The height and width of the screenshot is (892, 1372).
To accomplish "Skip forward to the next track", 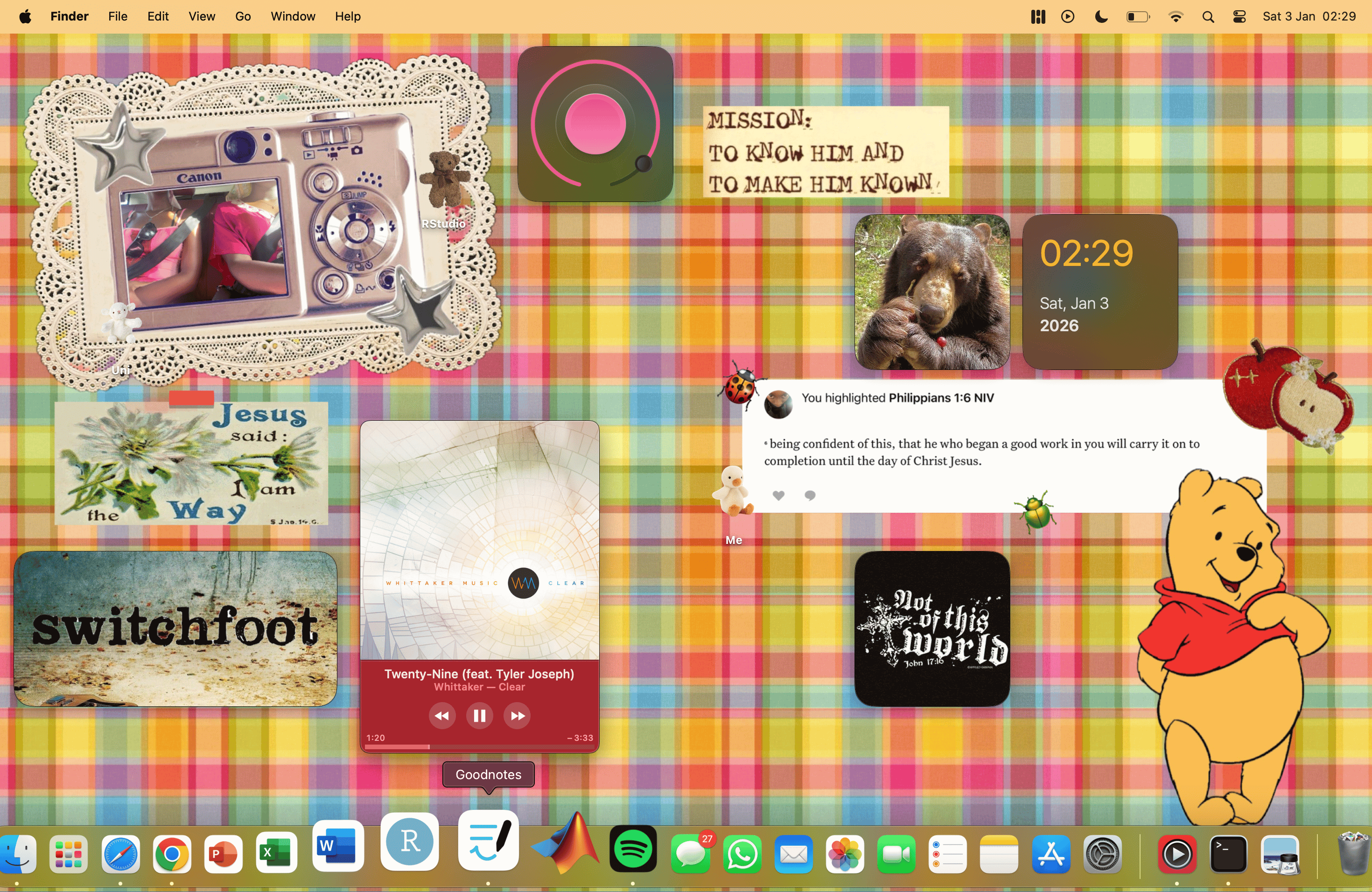I will point(517,716).
